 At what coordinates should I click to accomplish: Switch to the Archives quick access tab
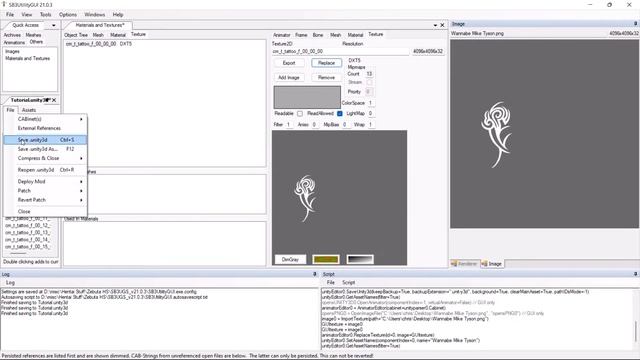click(12, 35)
